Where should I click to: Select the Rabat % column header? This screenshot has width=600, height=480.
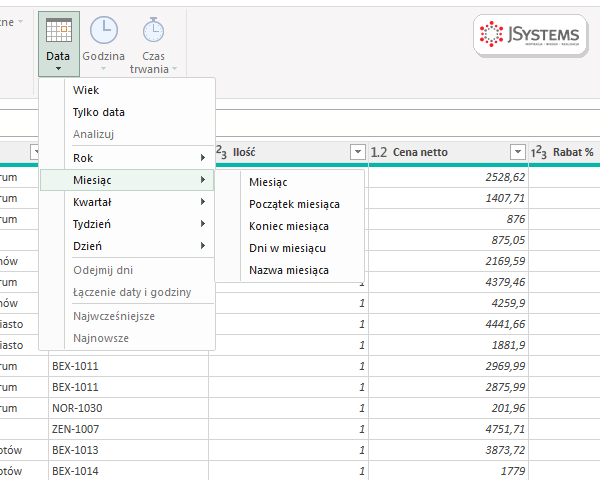click(564, 152)
